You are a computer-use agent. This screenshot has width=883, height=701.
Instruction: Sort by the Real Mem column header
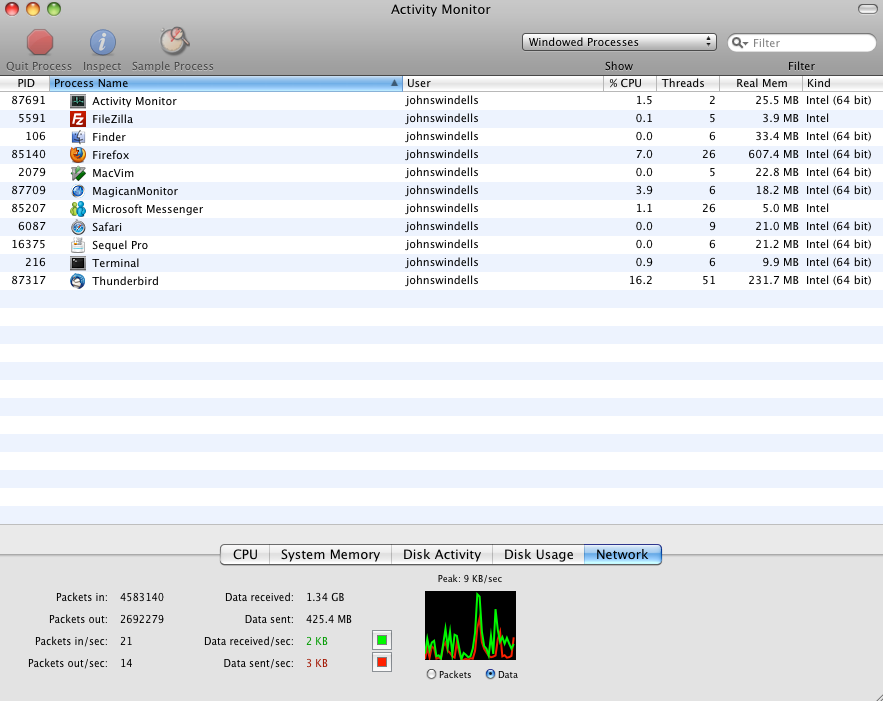coord(761,83)
